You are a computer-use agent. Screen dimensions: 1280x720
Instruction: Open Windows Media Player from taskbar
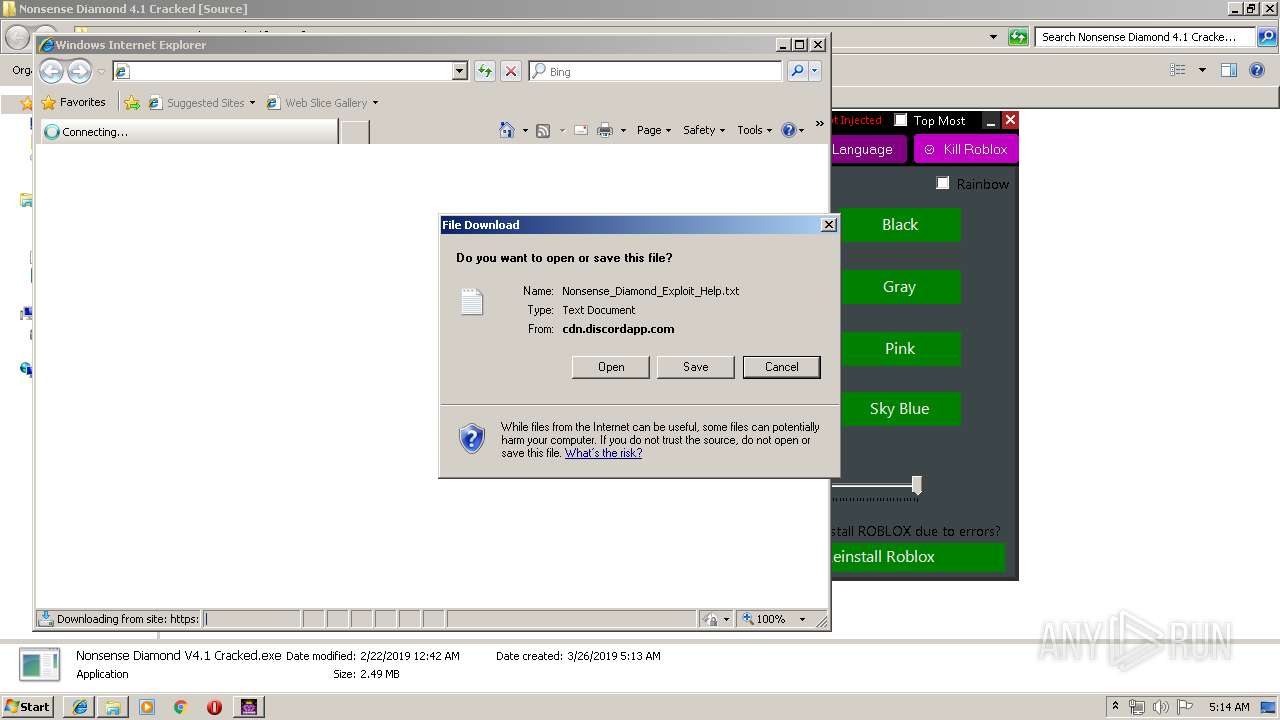(x=147, y=707)
